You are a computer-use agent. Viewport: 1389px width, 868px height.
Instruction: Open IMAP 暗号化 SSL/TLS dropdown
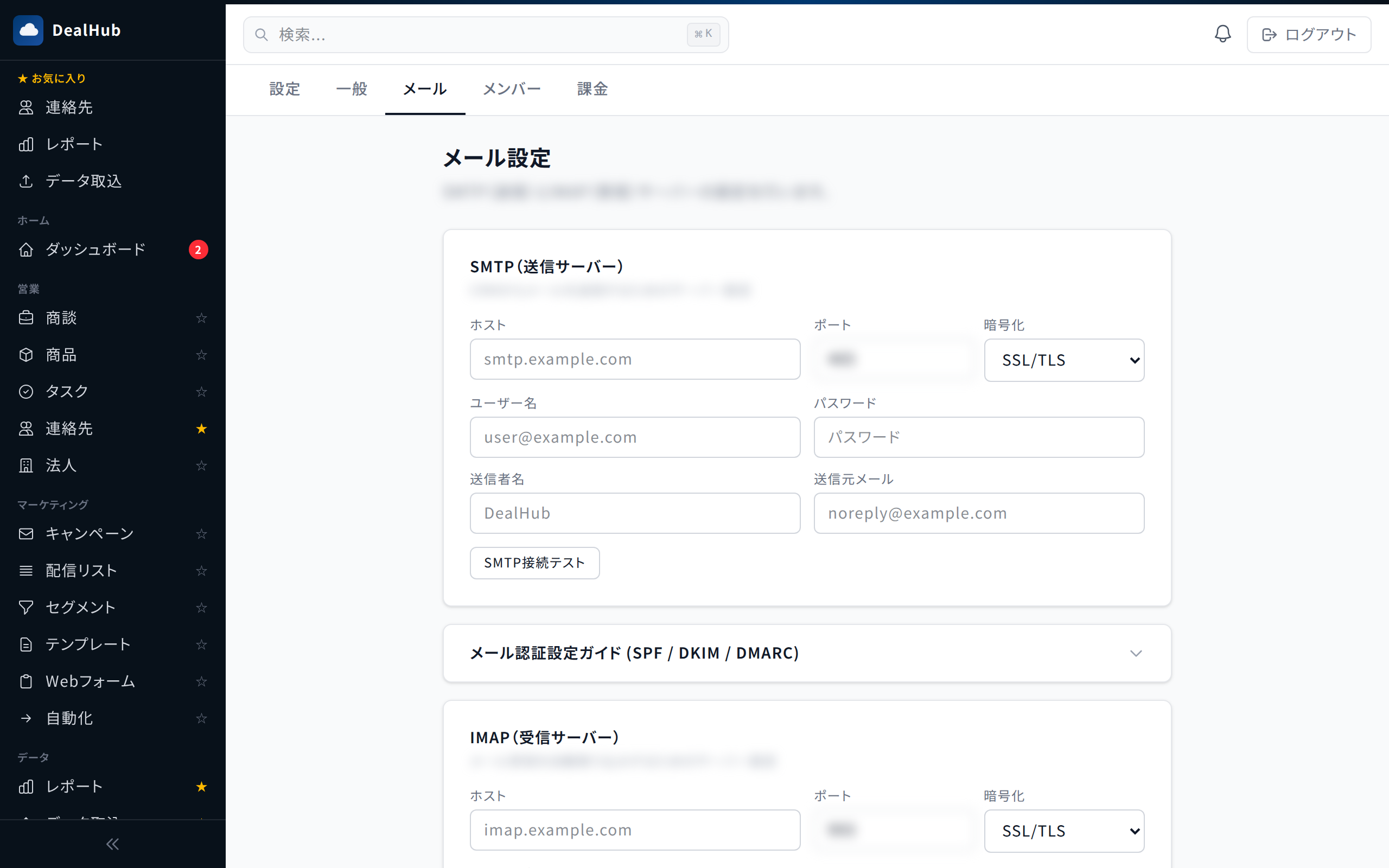[x=1063, y=831]
